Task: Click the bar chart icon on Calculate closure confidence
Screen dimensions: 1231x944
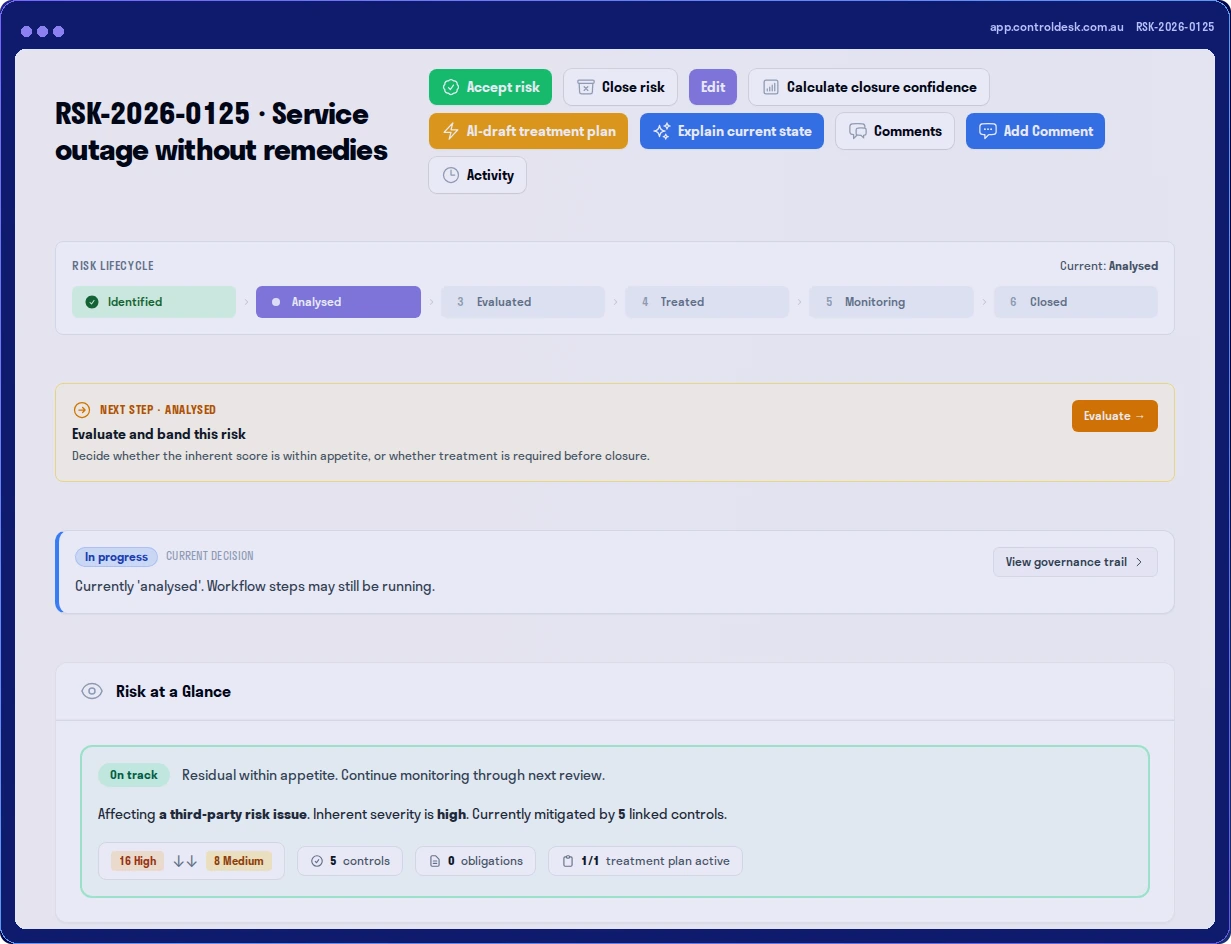Action: 771,87
